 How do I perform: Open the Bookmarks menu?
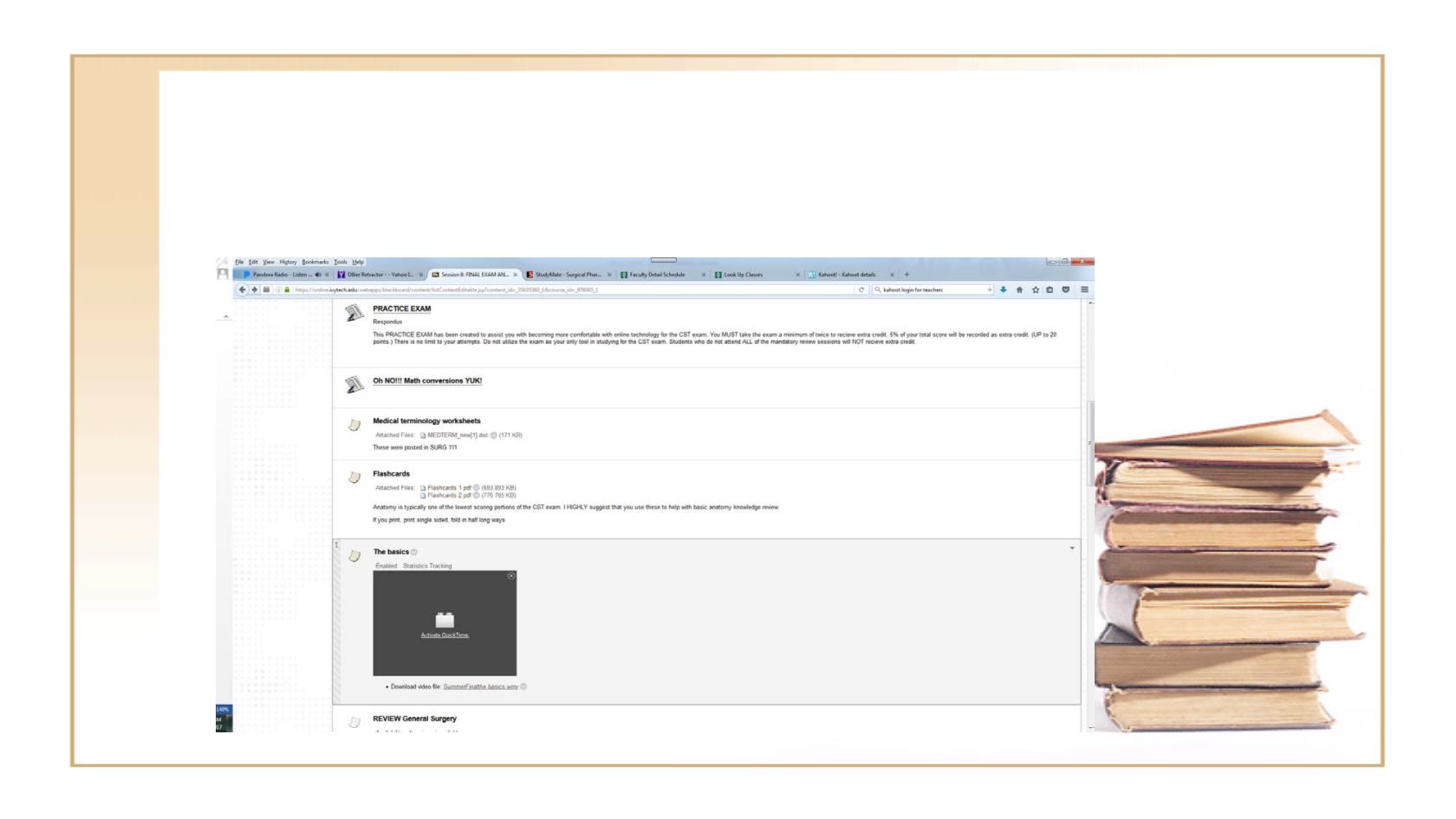coord(315,262)
